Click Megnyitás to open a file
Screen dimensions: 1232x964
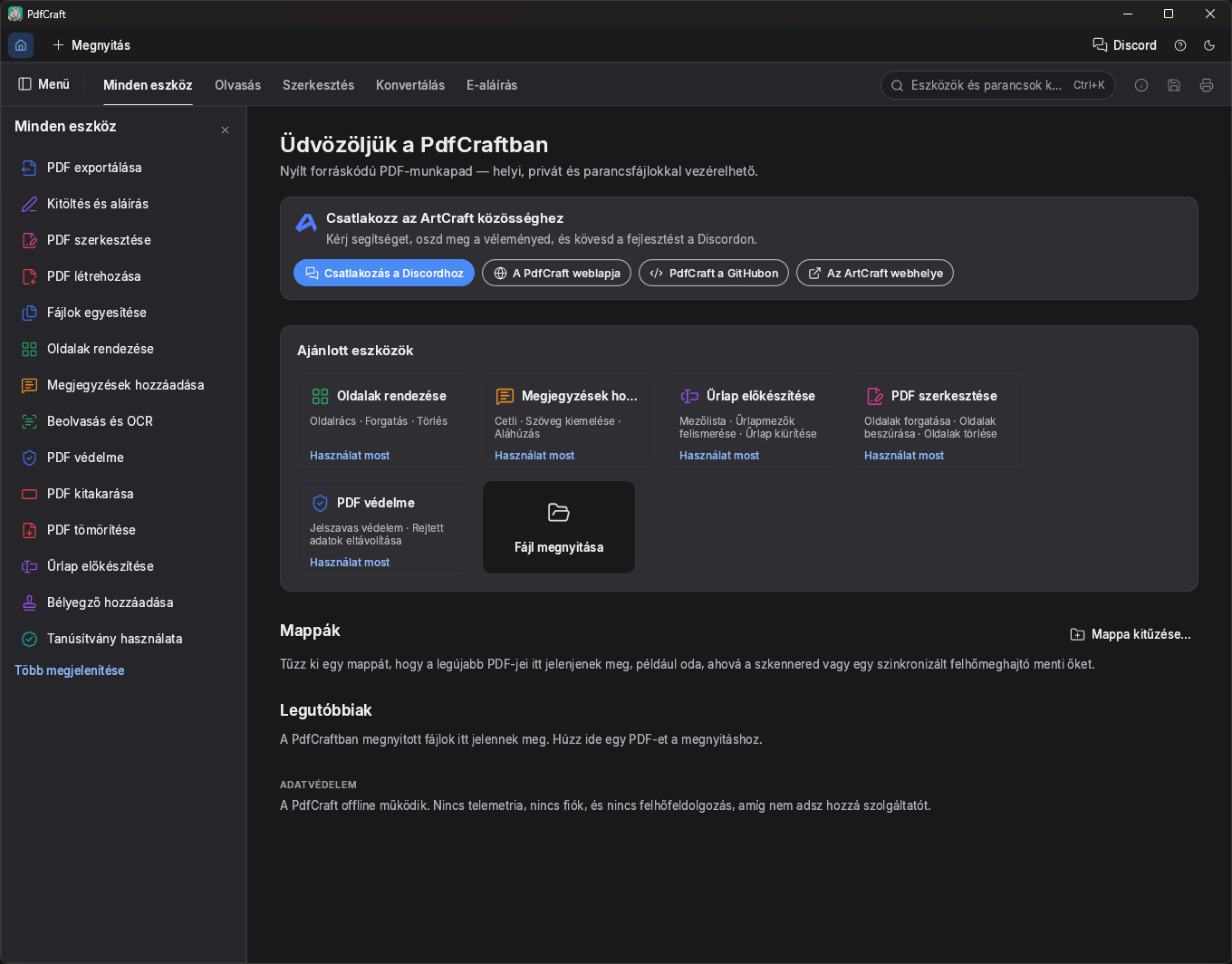pyautogui.click(x=91, y=45)
